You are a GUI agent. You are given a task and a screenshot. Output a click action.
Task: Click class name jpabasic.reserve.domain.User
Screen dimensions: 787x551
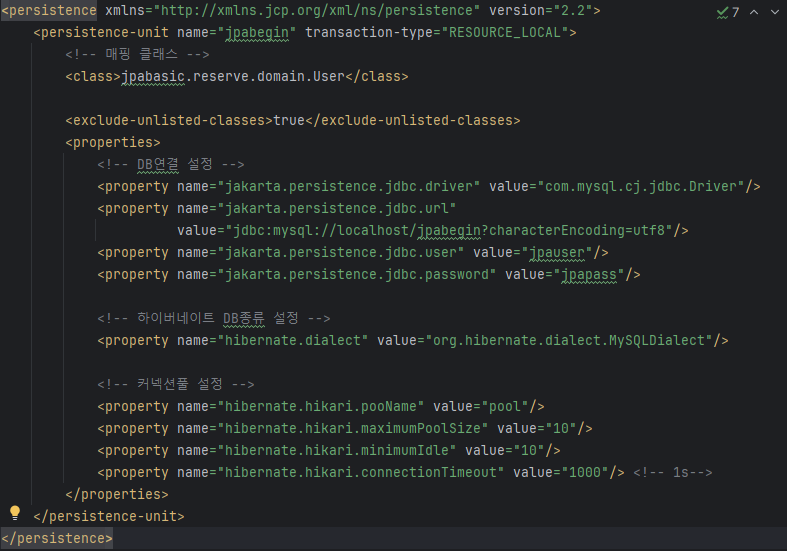pyautogui.click(x=233, y=76)
